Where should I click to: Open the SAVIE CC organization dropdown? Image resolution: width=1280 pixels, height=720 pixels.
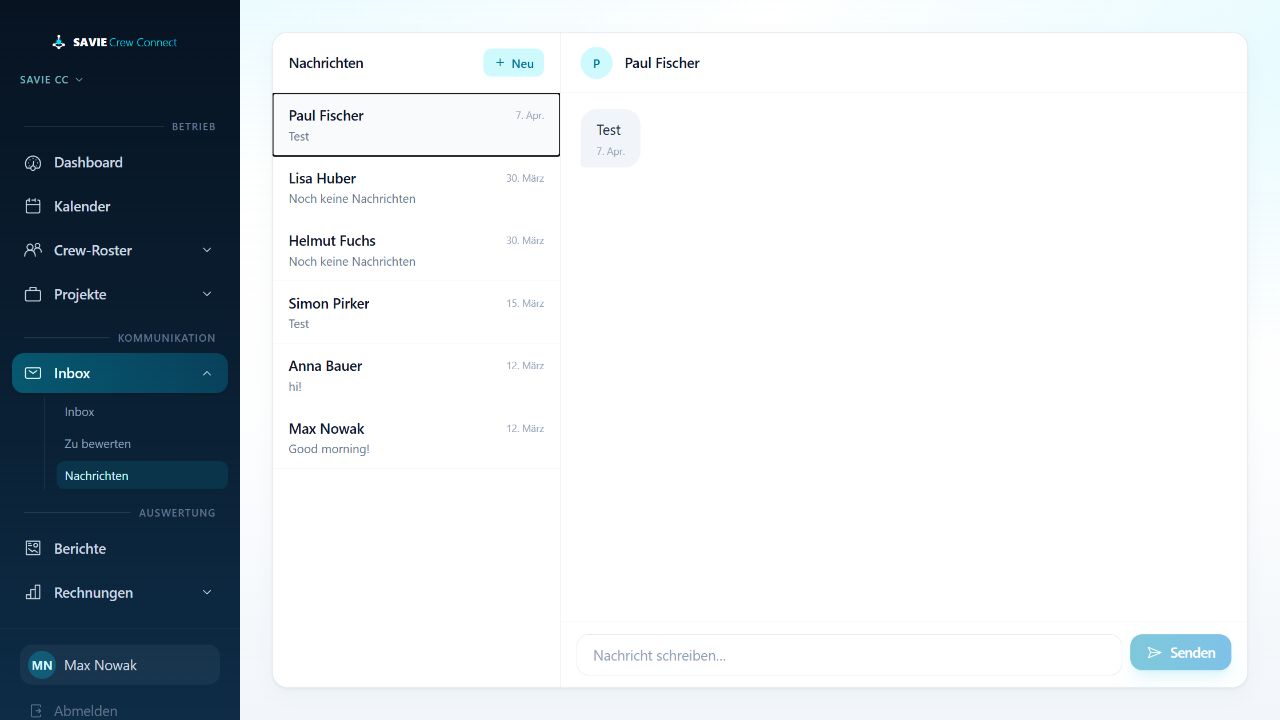51,80
